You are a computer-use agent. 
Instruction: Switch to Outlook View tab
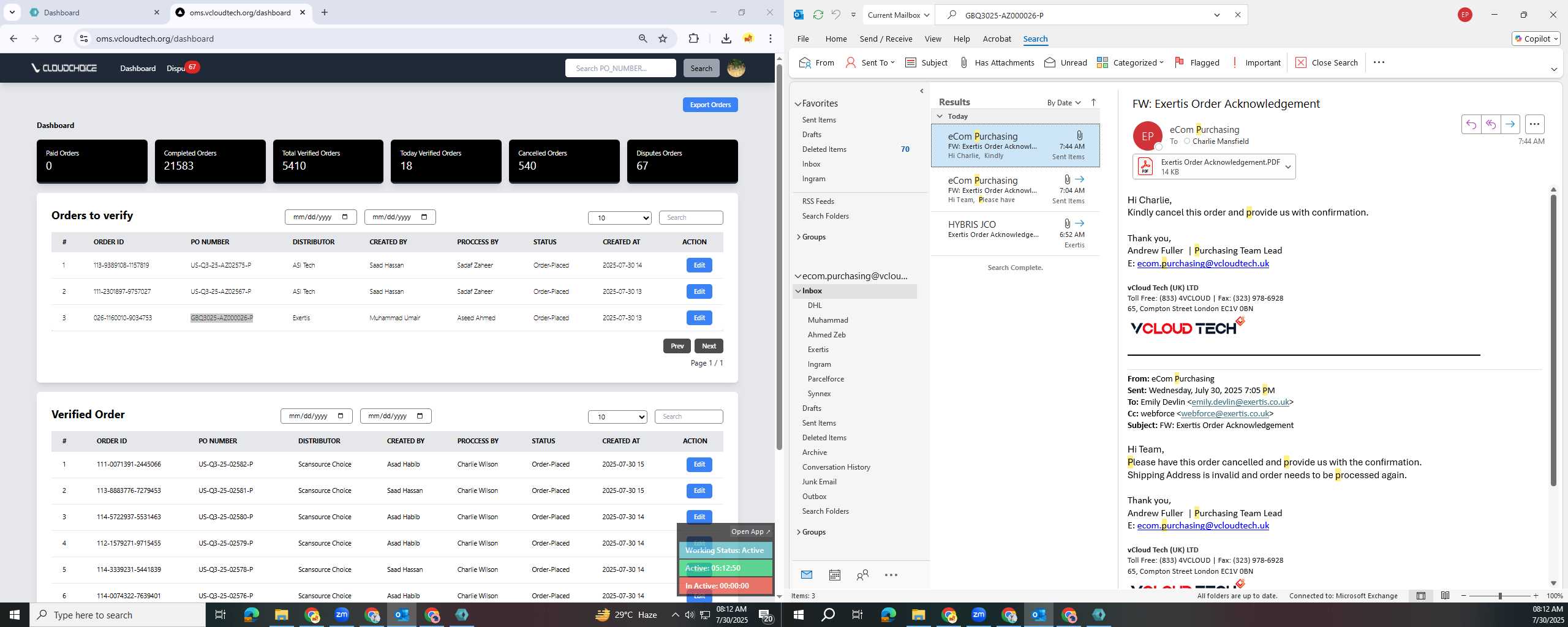tap(933, 39)
